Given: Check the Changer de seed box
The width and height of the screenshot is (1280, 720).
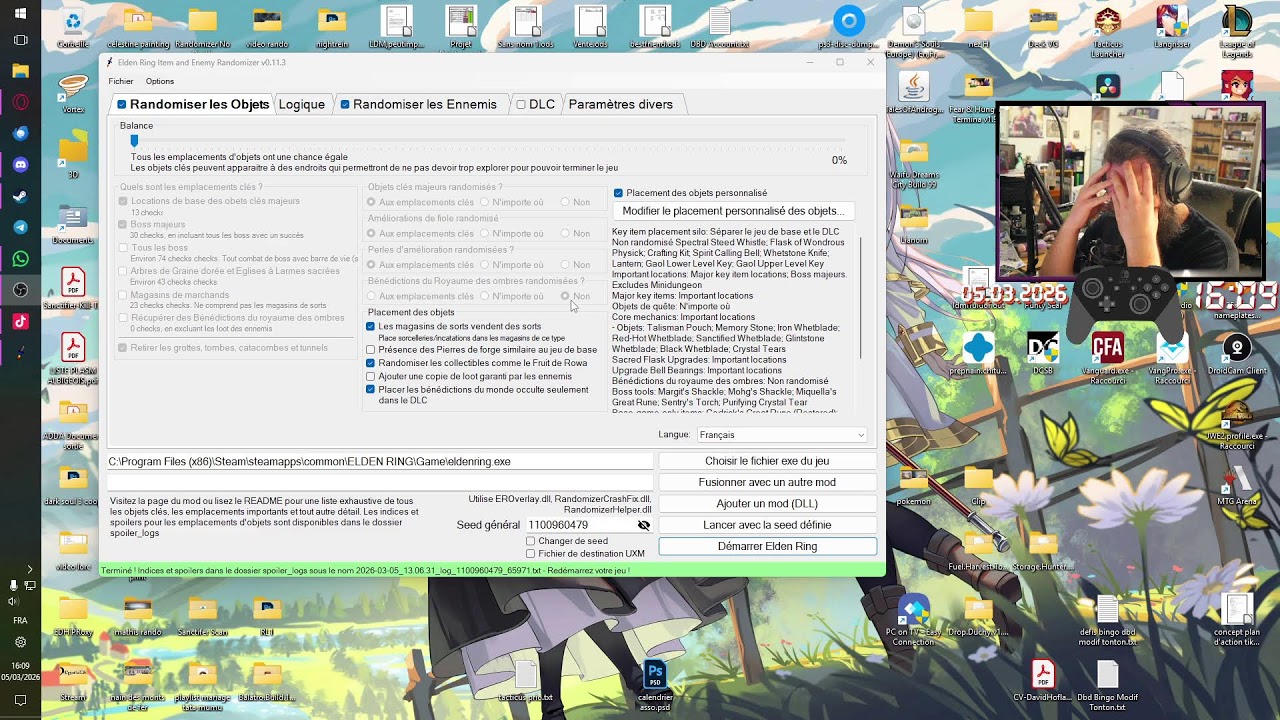Looking at the screenshot, I should 531,541.
